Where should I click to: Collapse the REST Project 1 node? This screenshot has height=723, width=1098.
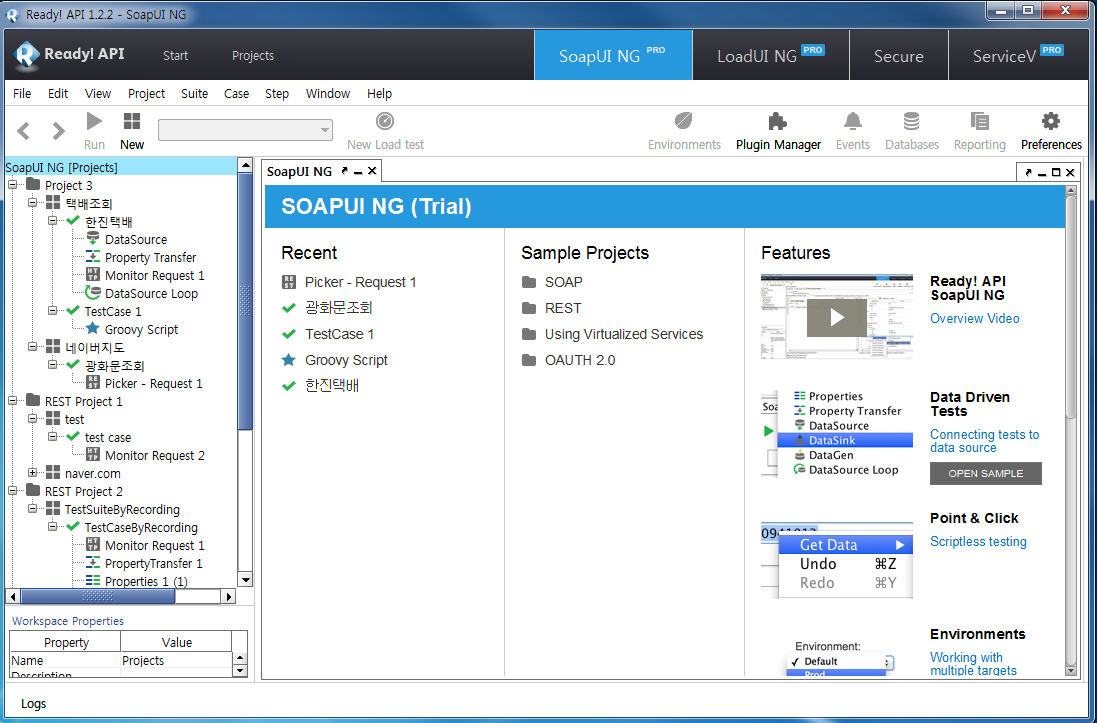(13, 401)
